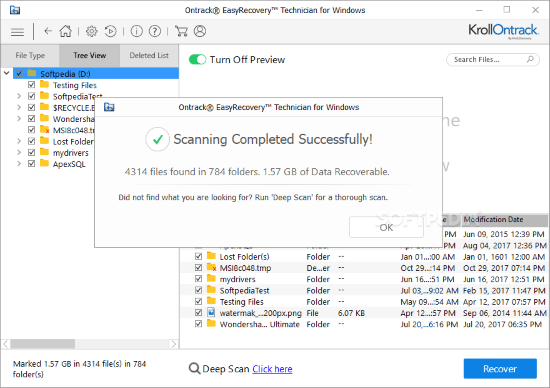Uncheck MSI8c048.tmp checkbox in file list
Image resolution: width=550 pixels, height=388 pixels.
click(x=199, y=268)
